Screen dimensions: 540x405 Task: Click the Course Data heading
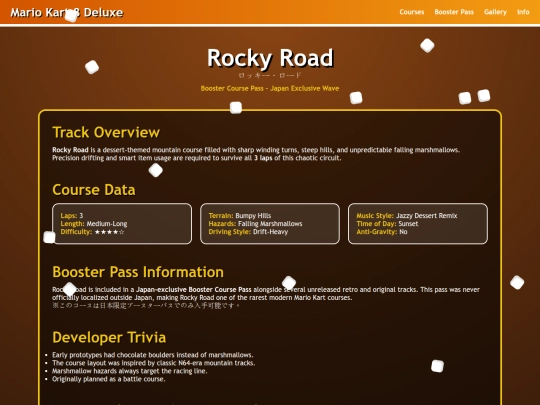tap(94, 190)
